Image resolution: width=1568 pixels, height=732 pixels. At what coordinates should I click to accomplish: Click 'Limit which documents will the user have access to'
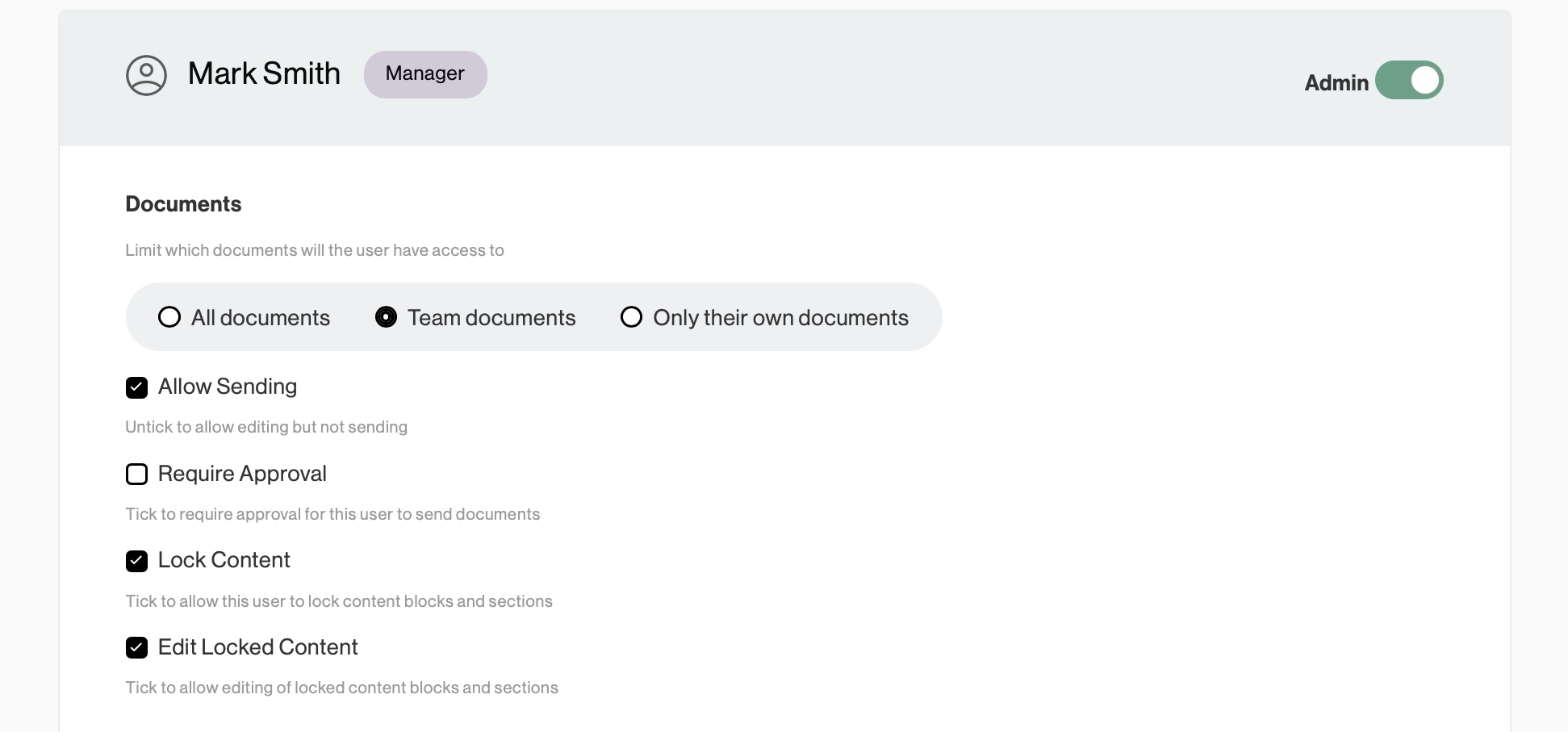tap(315, 250)
